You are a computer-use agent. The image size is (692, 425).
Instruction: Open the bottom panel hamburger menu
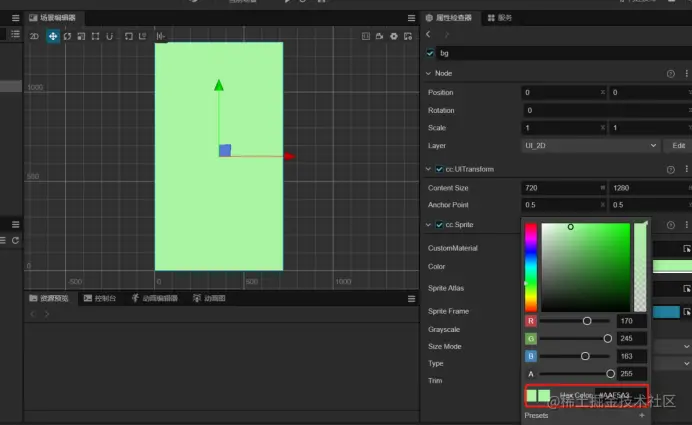[411, 299]
